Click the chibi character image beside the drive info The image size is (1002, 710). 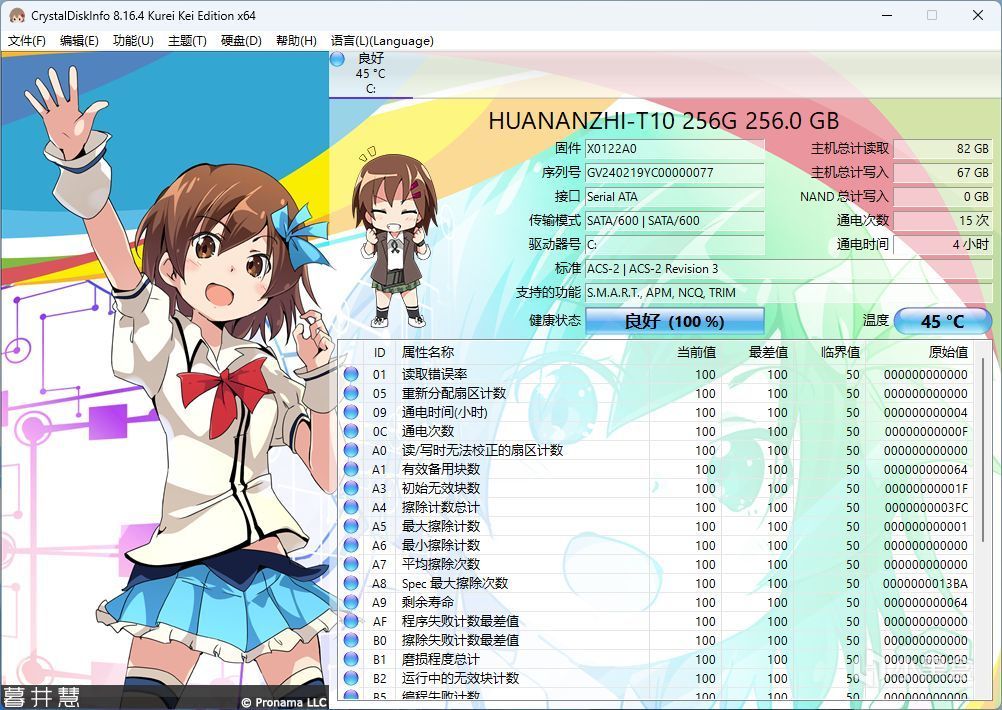[395, 238]
